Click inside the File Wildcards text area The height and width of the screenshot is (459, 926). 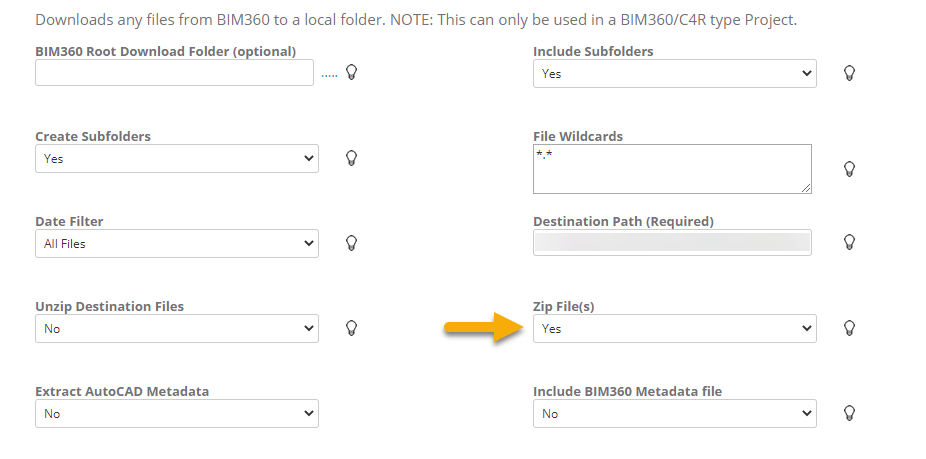click(671, 168)
